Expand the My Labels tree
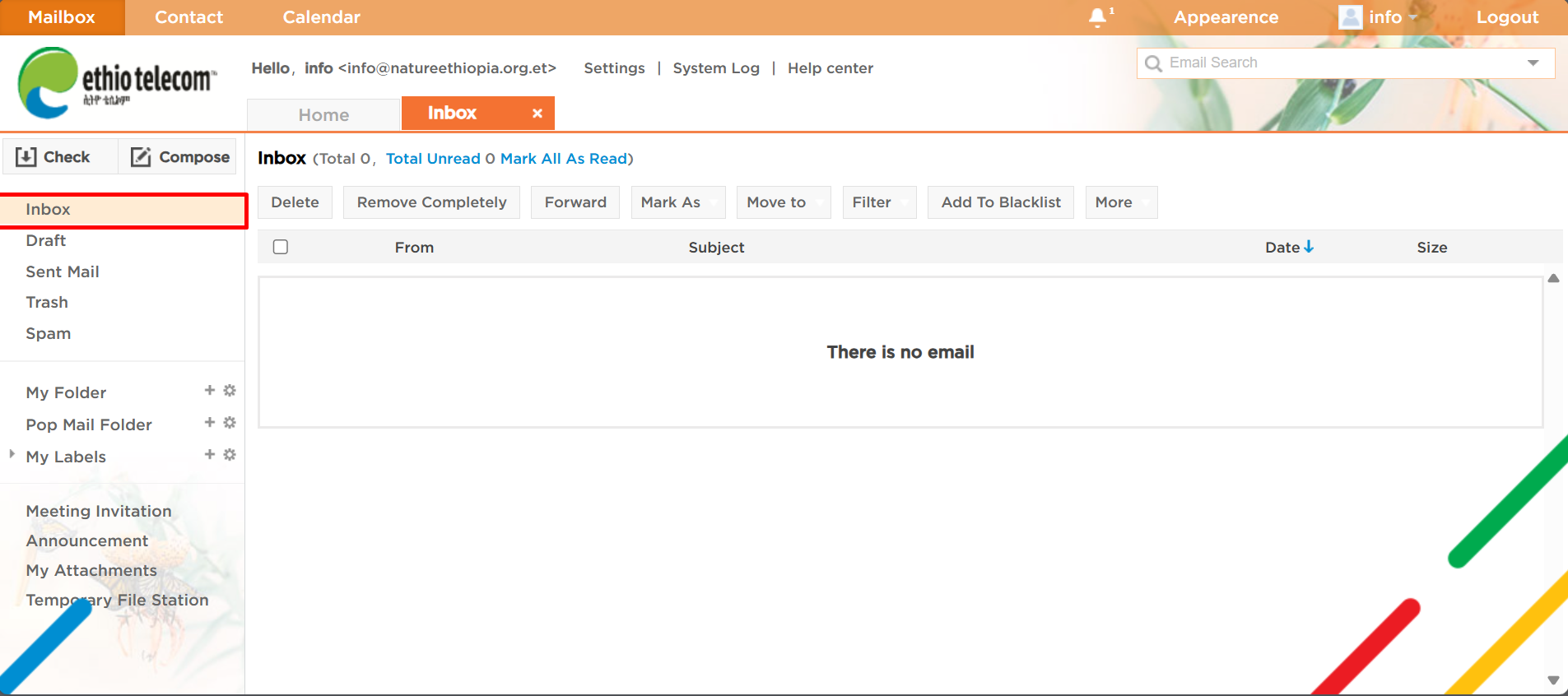The image size is (1568, 696). pyautogui.click(x=12, y=454)
